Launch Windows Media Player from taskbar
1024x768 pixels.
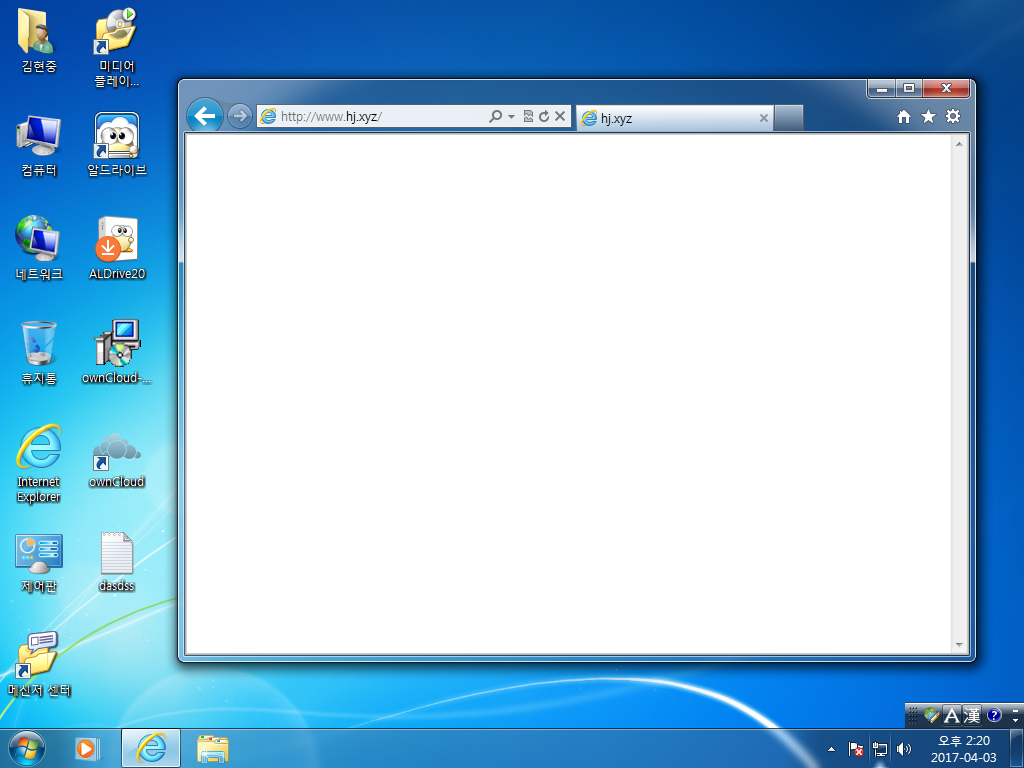pos(88,748)
